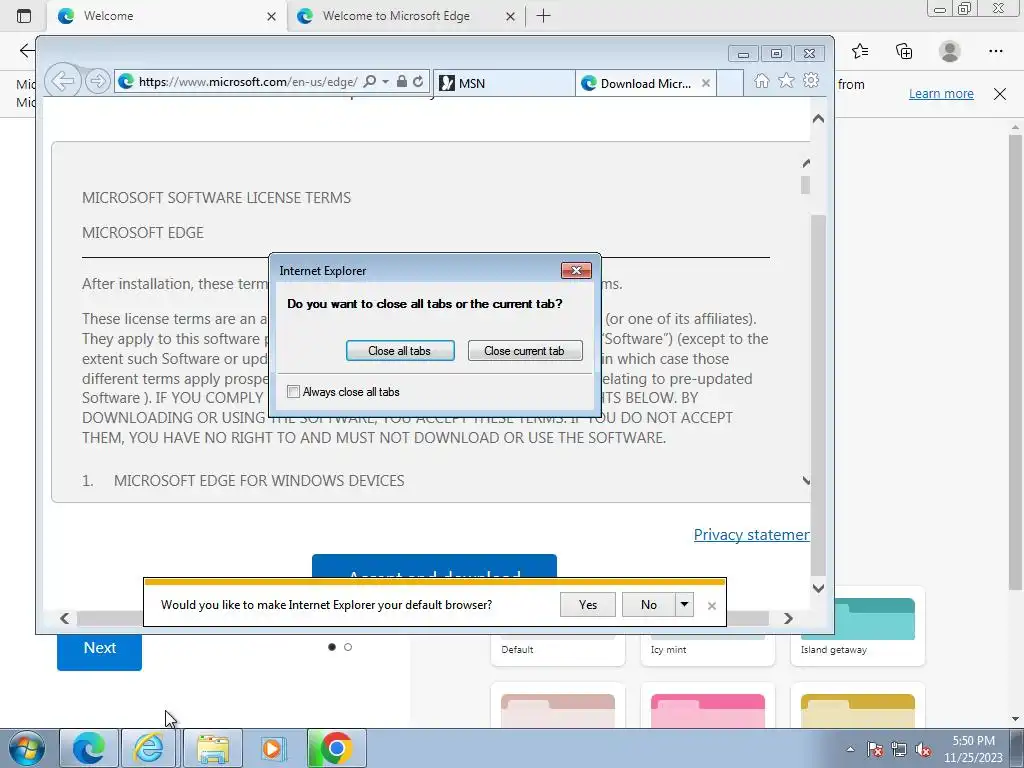Click right arrow of IE horizontal scrollbar
Screen dimensions: 1024x768
click(788, 618)
